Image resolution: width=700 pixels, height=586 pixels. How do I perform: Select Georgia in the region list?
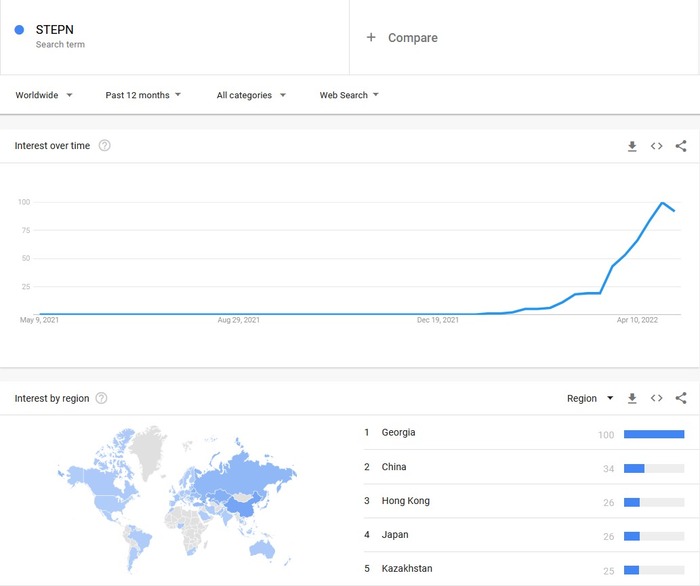point(398,433)
